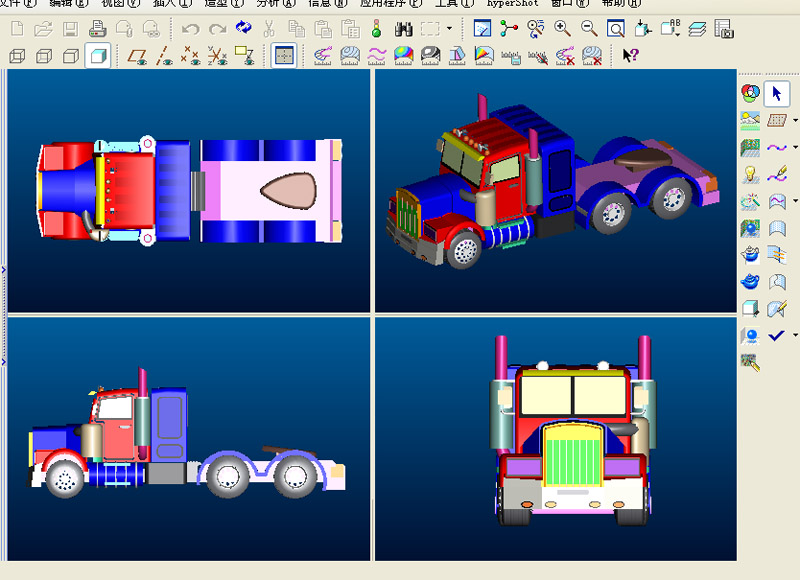Expand the arrow beside the curve tool
The image size is (800, 580).
(x=795, y=147)
